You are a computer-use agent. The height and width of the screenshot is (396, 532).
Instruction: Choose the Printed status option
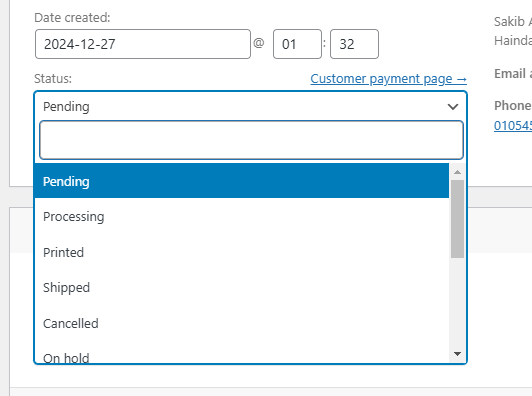(242, 252)
